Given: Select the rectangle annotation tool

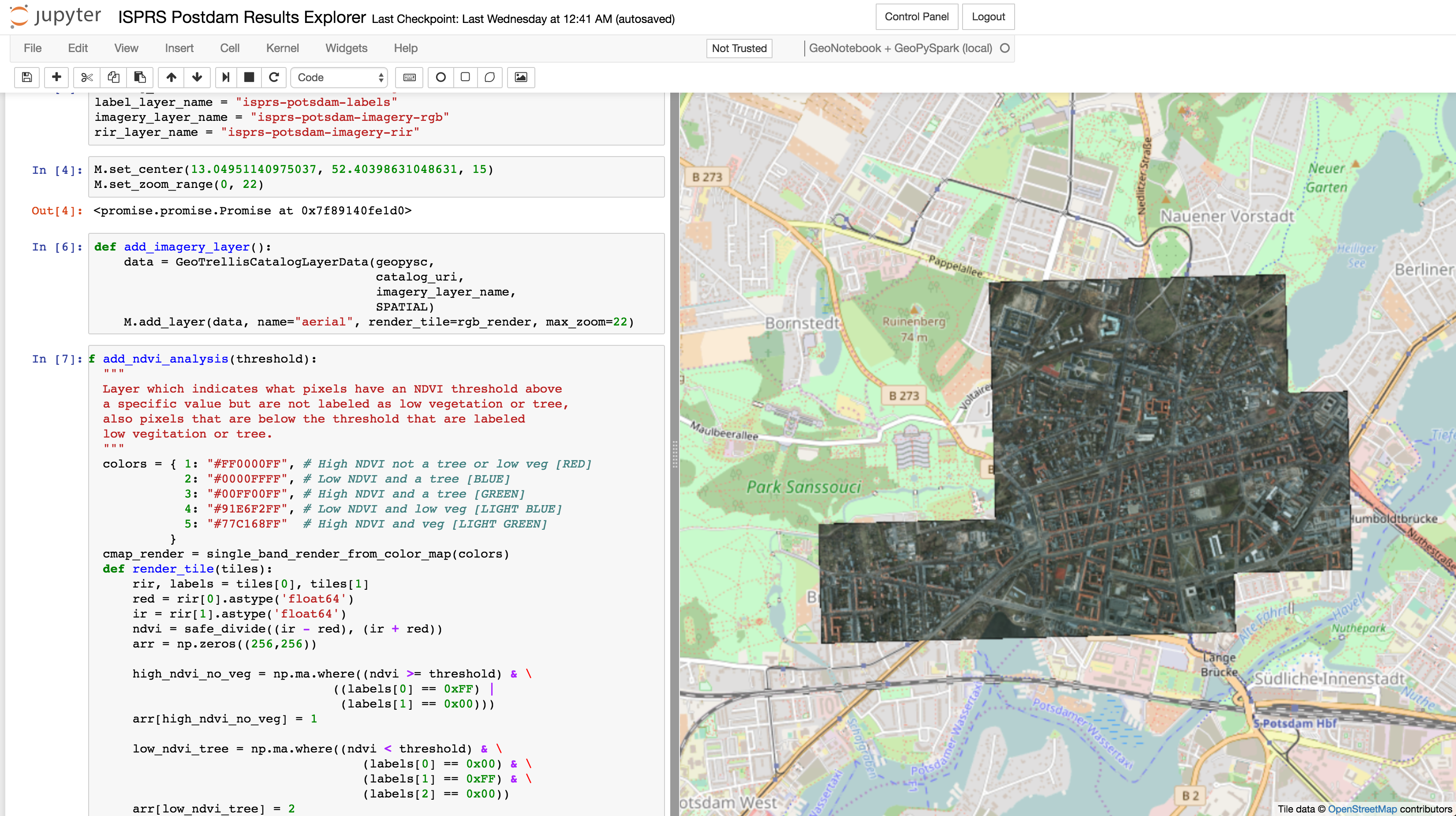Looking at the screenshot, I should pyautogui.click(x=465, y=78).
